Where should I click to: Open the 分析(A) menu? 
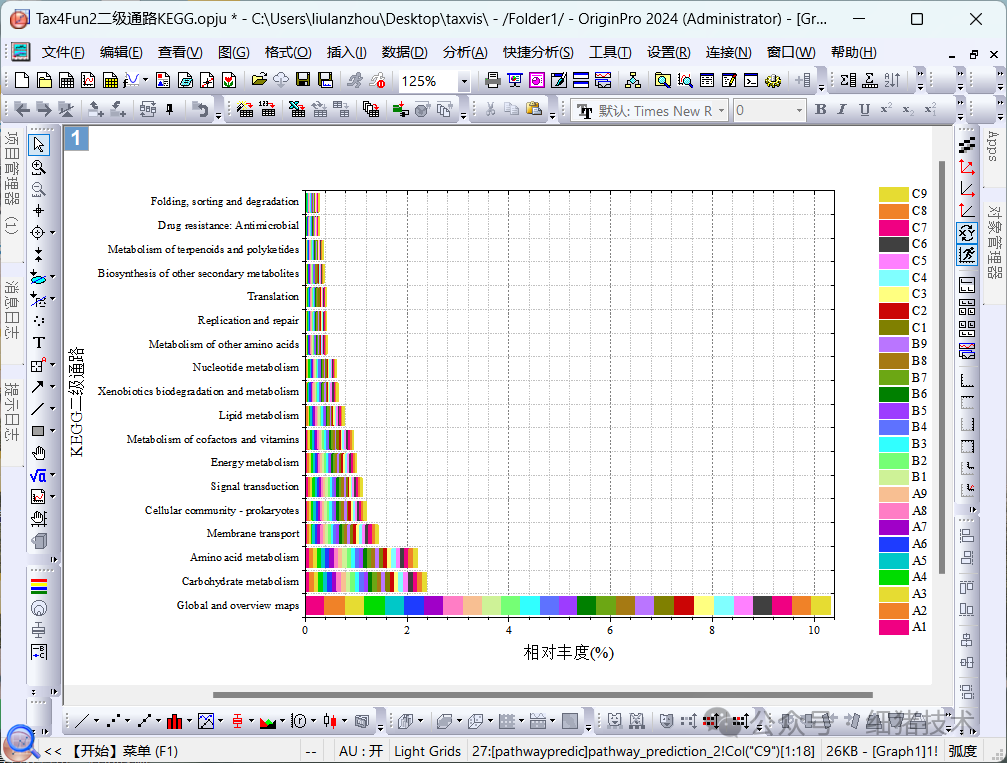pos(465,53)
